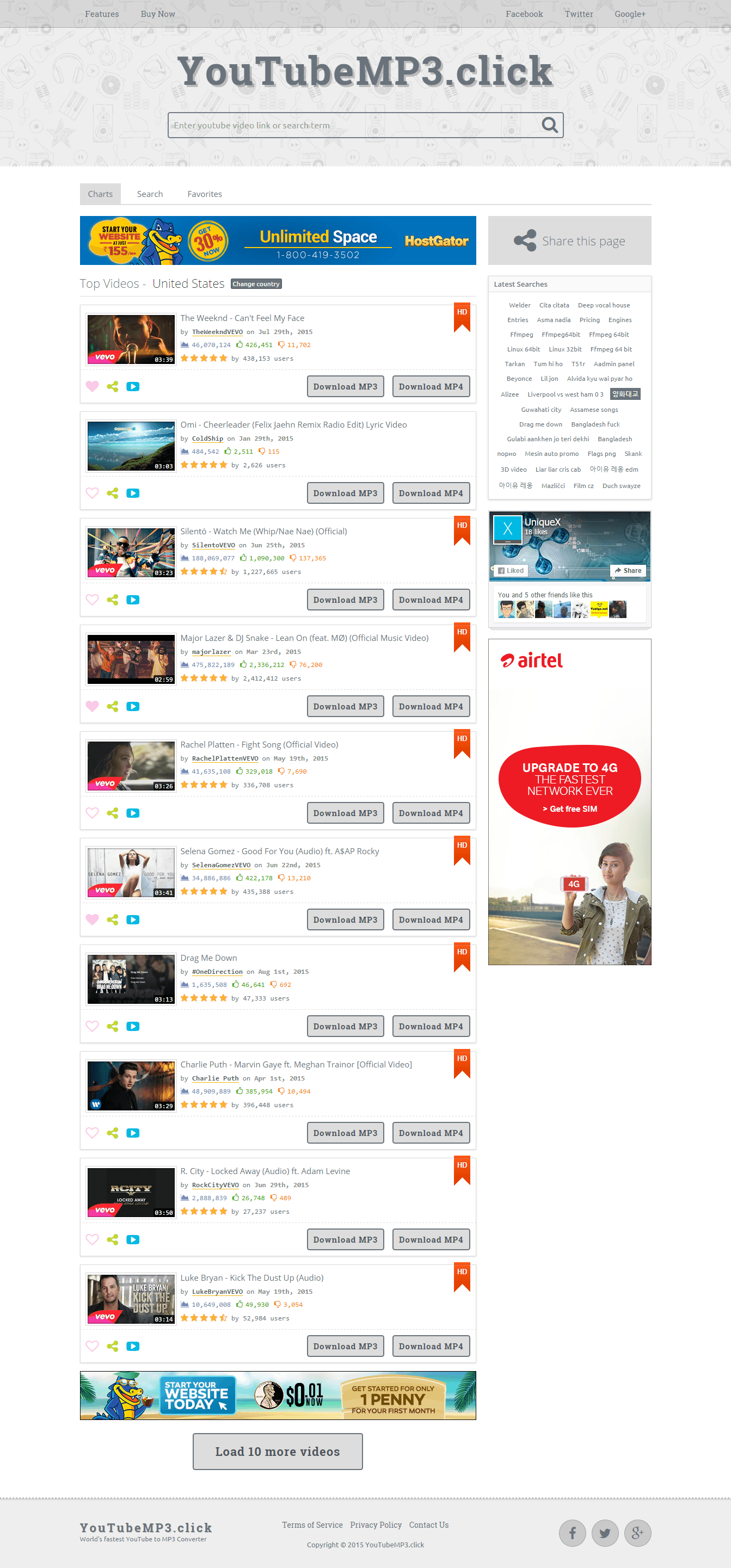The image size is (731, 1568).
Task: Open the footer Twitter circle icon
Action: [x=604, y=1533]
